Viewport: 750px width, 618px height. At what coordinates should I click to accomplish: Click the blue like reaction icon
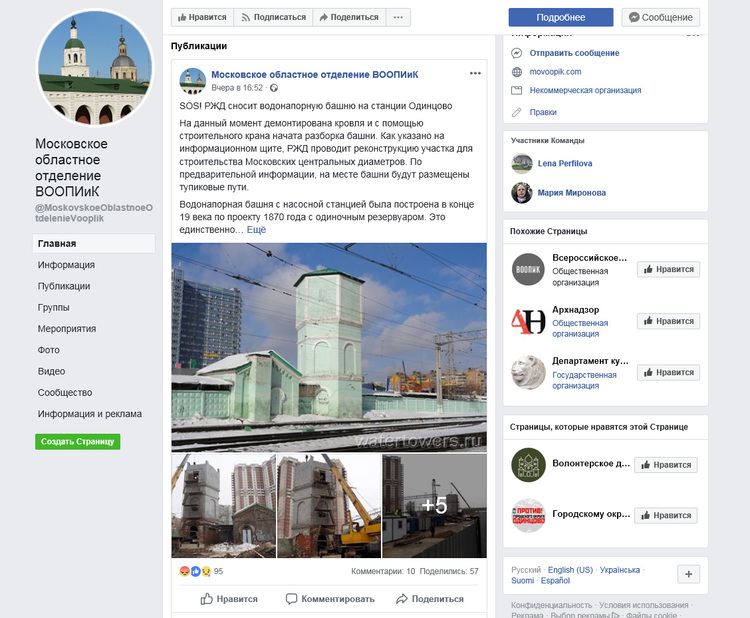(x=195, y=571)
